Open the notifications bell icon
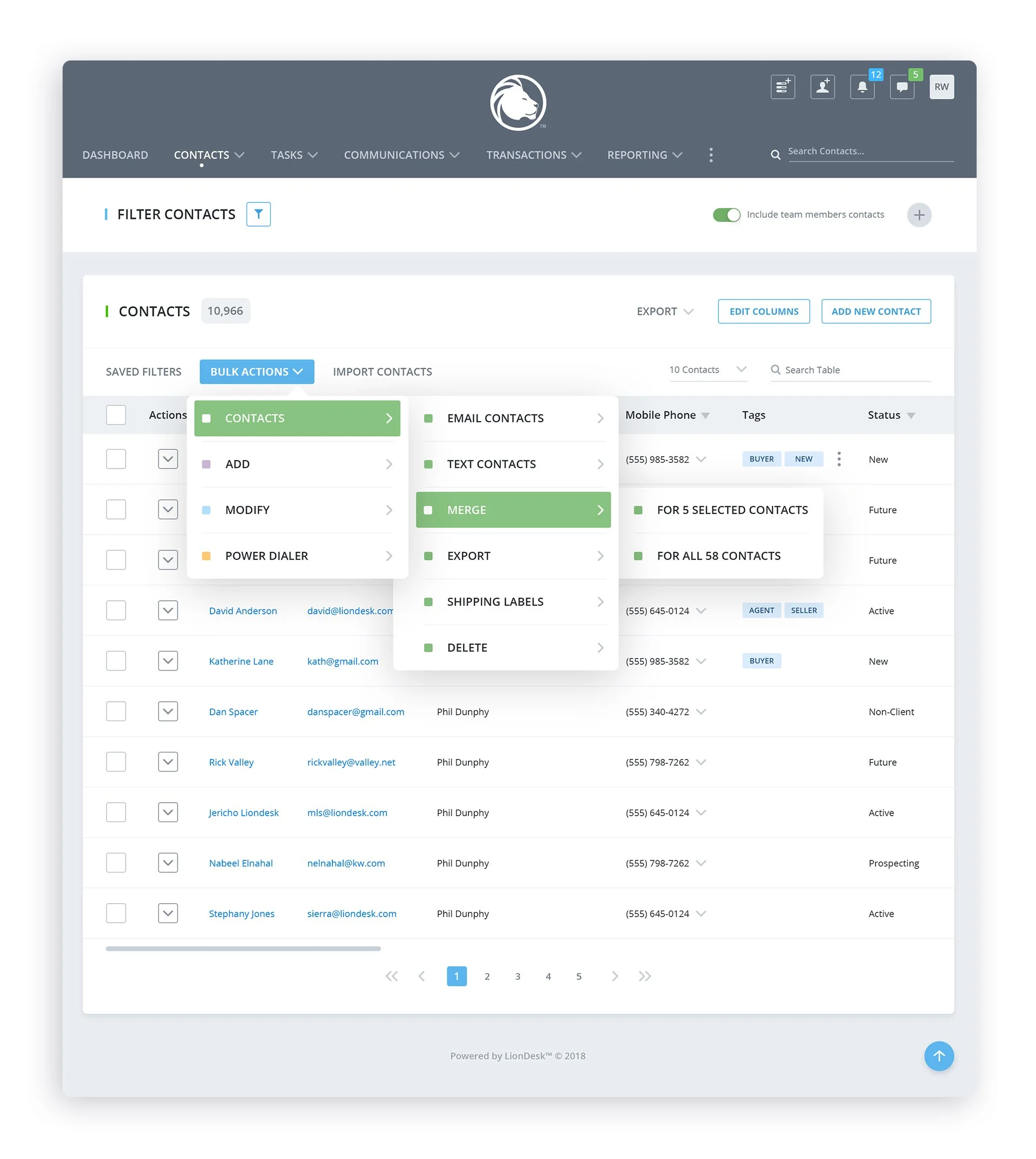Screen dimensions: 1036x1159 click(x=862, y=86)
